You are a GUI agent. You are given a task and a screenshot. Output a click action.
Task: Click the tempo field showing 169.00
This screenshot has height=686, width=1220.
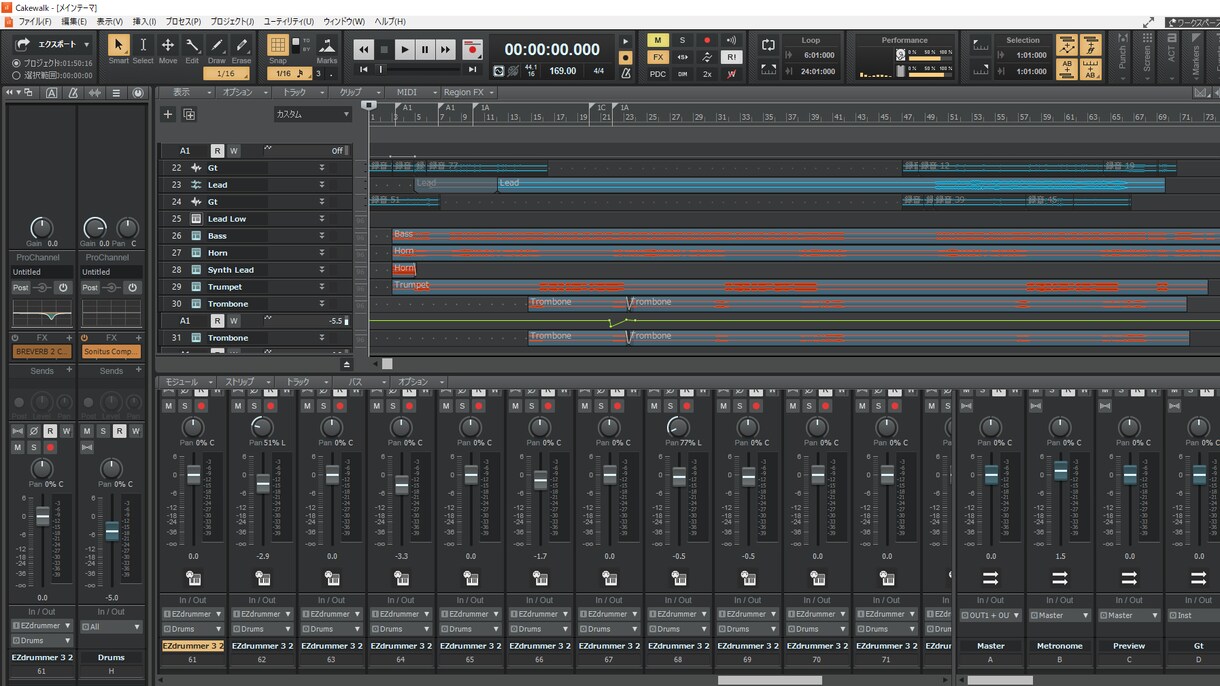[563, 72]
